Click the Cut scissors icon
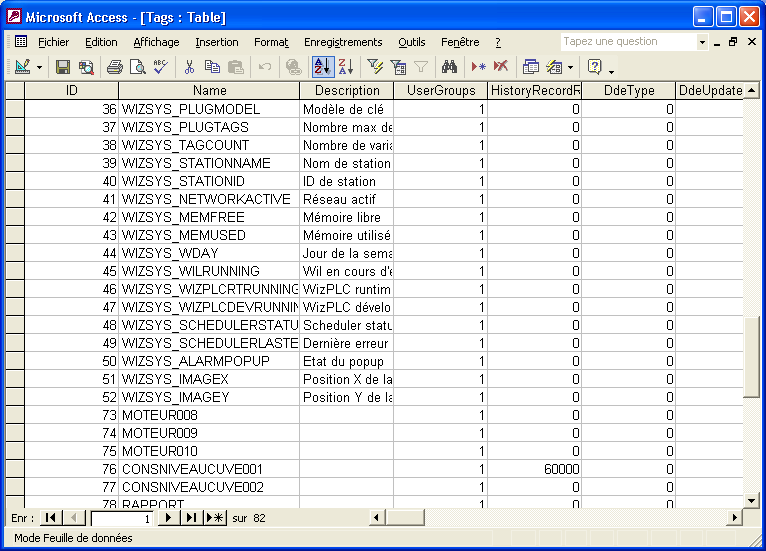766x551 pixels. click(x=189, y=67)
